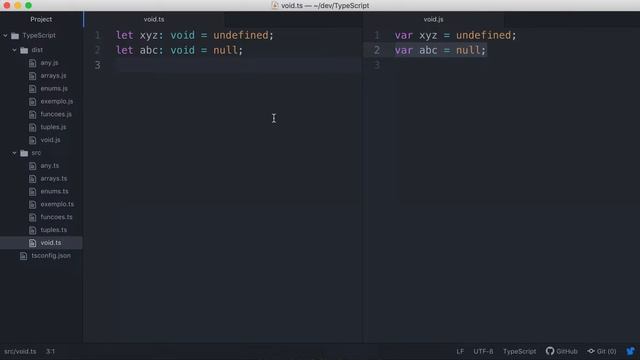Switch to the void.ts editor tab
This screenshot has width=640, height=360.
point(154,20)
